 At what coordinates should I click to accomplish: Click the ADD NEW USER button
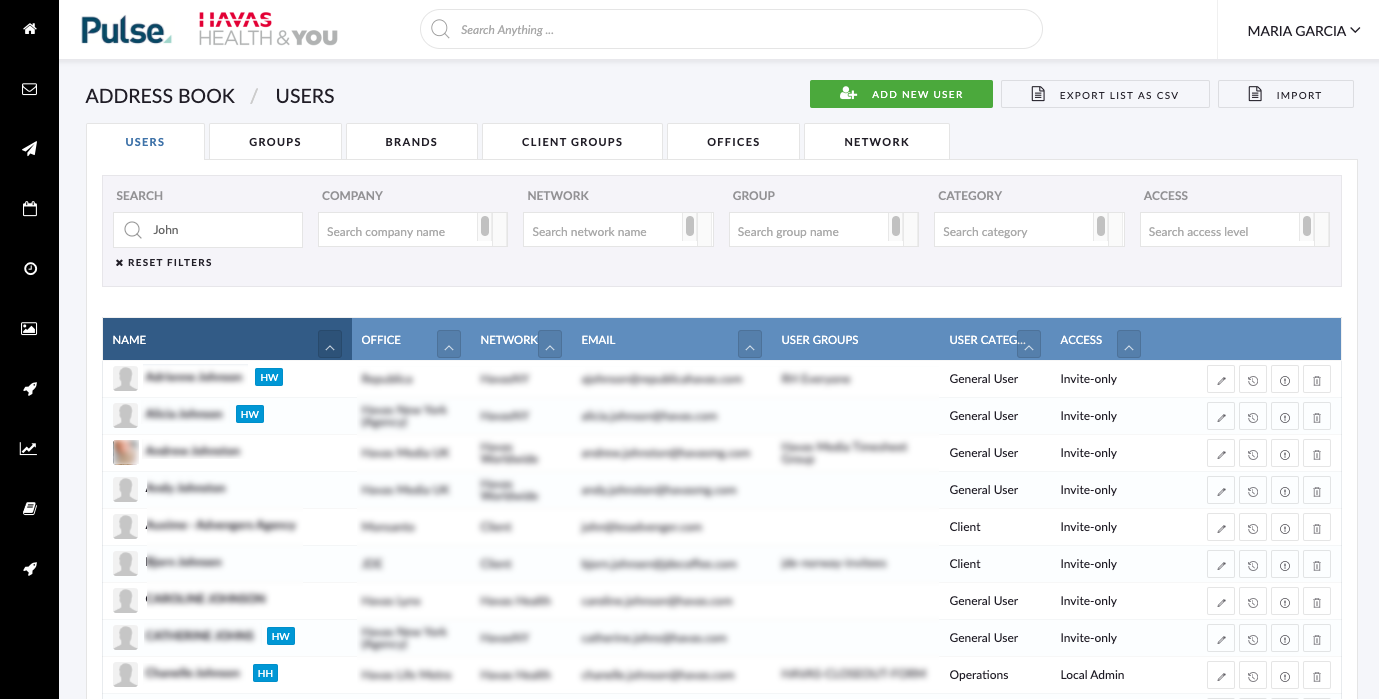tap(901, 93)
